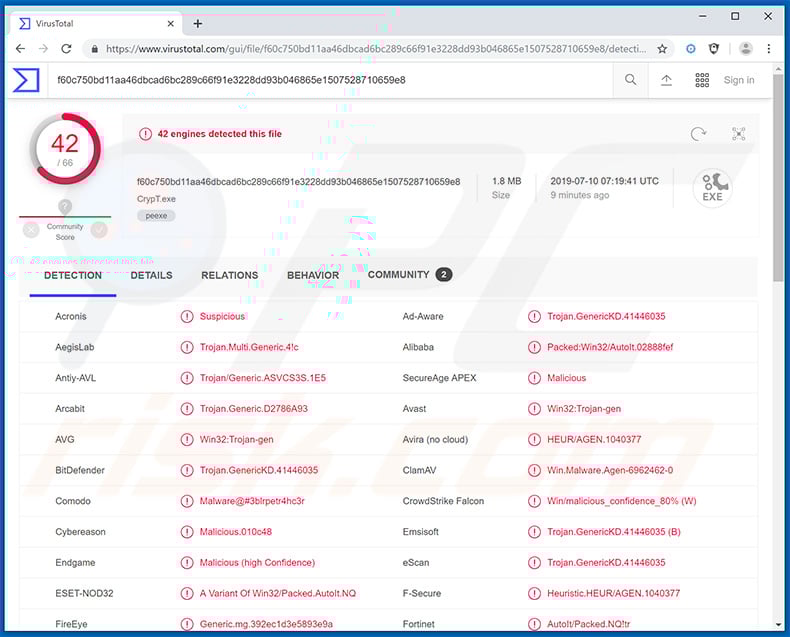Click F-Secure Heuristic.HEUR/AGEN.1040377 result
This screenshot has height=637, width=790.
pyautogui.click(x=614, y=593)
